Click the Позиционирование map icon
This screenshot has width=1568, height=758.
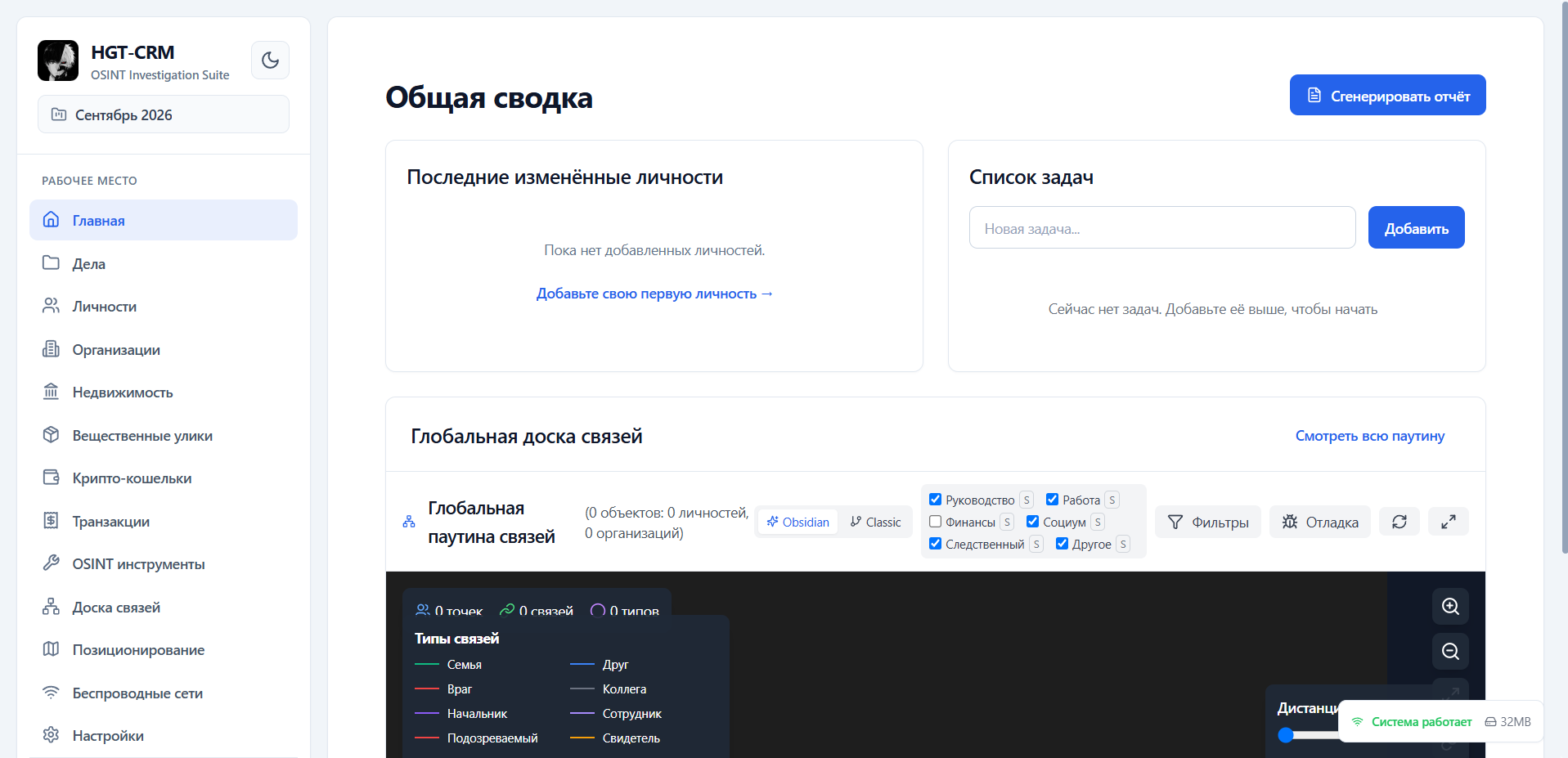click(x=51, y=649)
